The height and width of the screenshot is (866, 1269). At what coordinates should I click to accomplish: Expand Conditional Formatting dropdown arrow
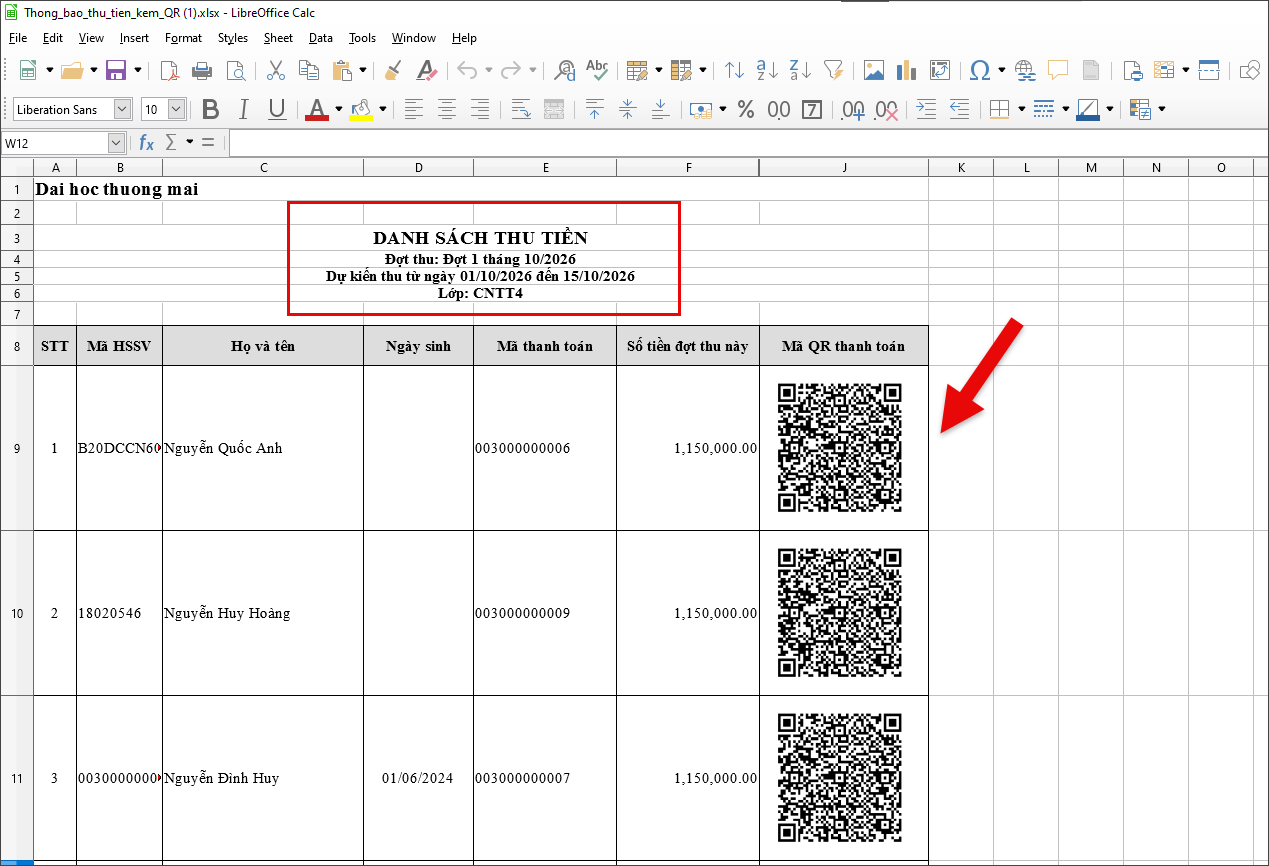pos(1161,109)
